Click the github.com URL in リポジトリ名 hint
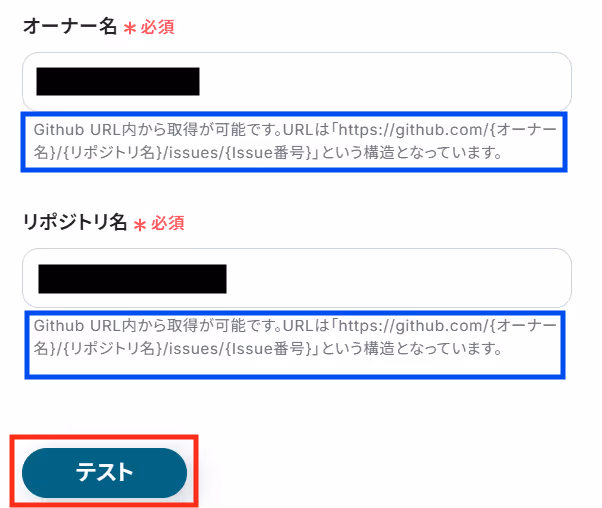The height and width of the screenshot is (508, 602). tap(413, 326)
